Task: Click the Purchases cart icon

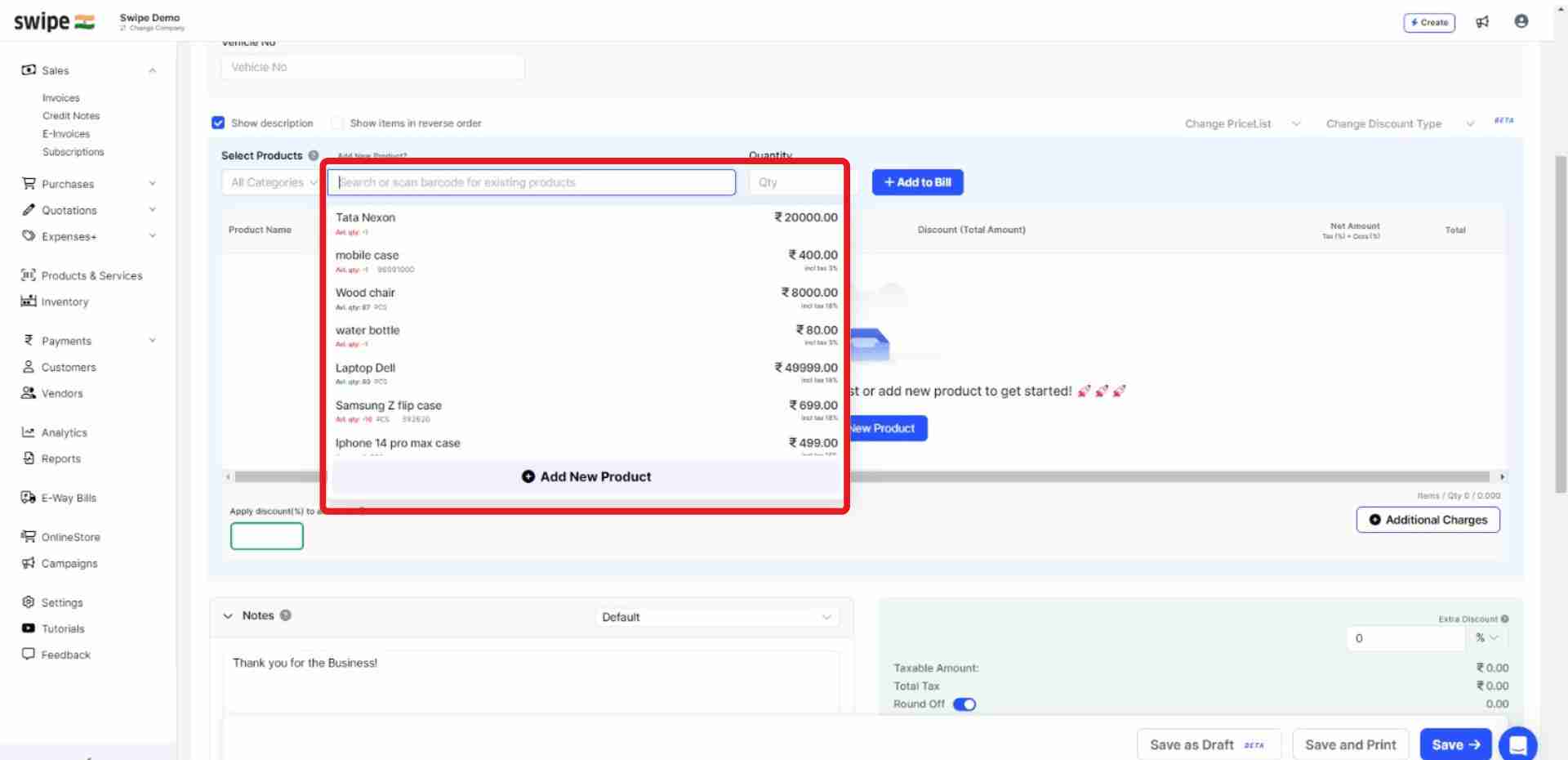Action: pos(29,184)
